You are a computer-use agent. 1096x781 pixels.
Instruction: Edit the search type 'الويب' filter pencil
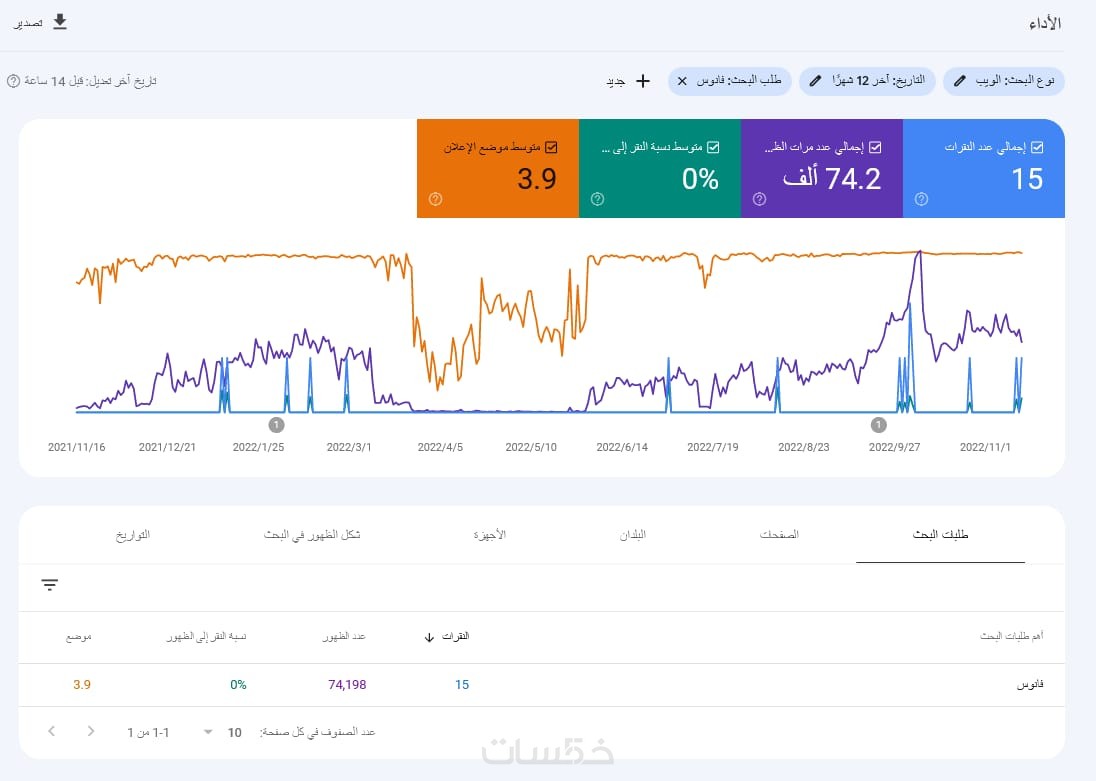(x=960, y=80)
